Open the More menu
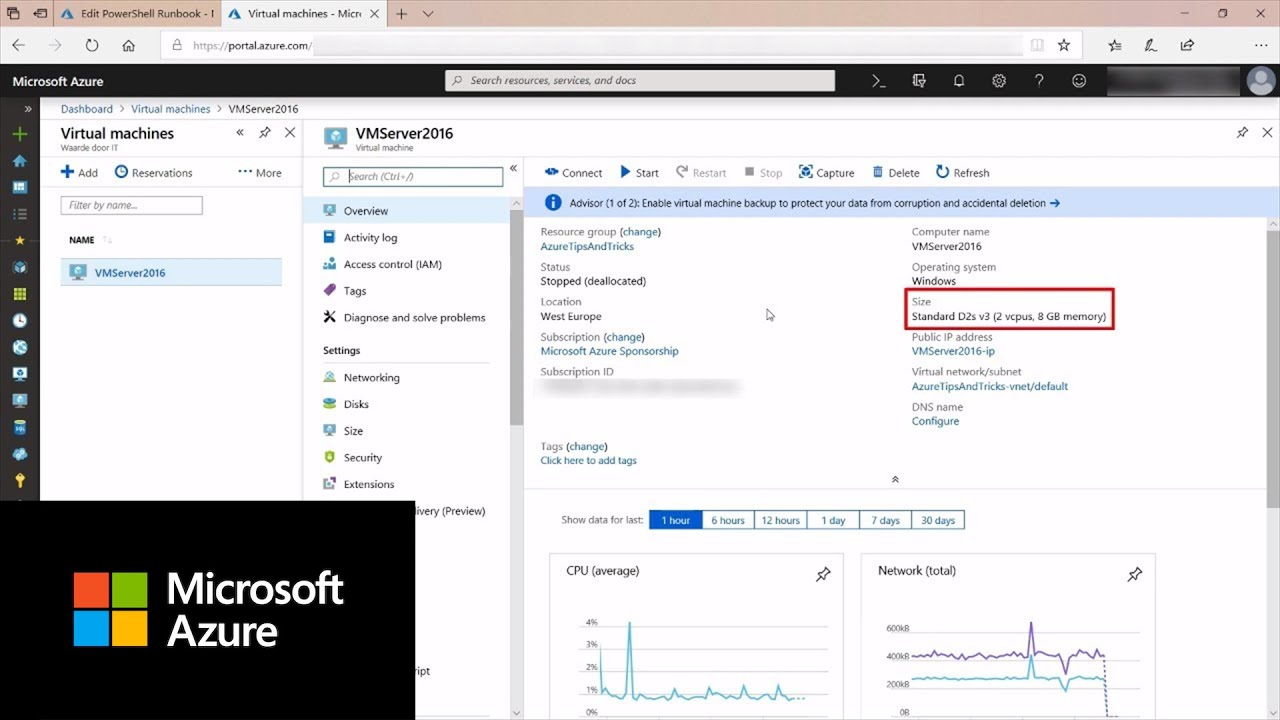This screenshot has height=720, width=1280. [x=260, y=173]
